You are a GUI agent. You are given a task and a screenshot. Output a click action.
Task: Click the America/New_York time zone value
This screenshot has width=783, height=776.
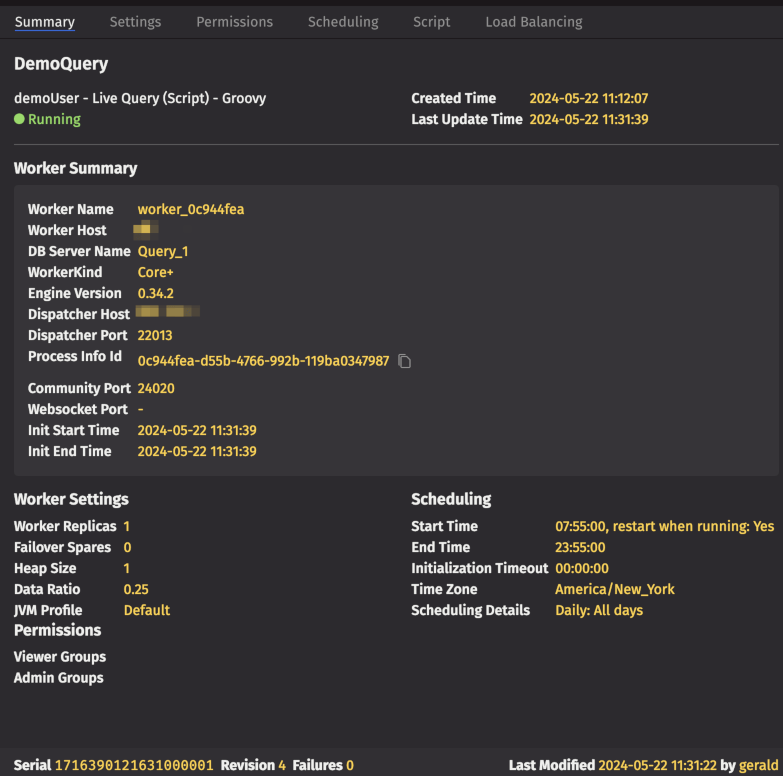pos(614,590)
